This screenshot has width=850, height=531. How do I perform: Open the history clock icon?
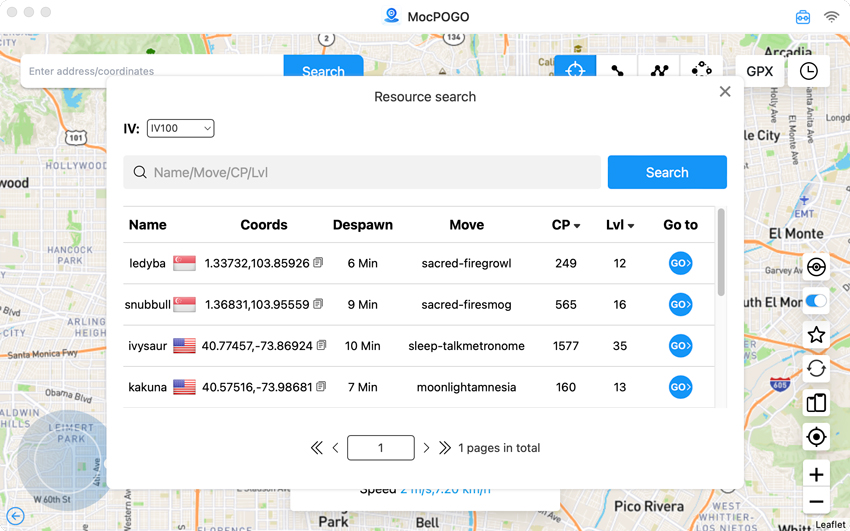click(x=808, y=71)
